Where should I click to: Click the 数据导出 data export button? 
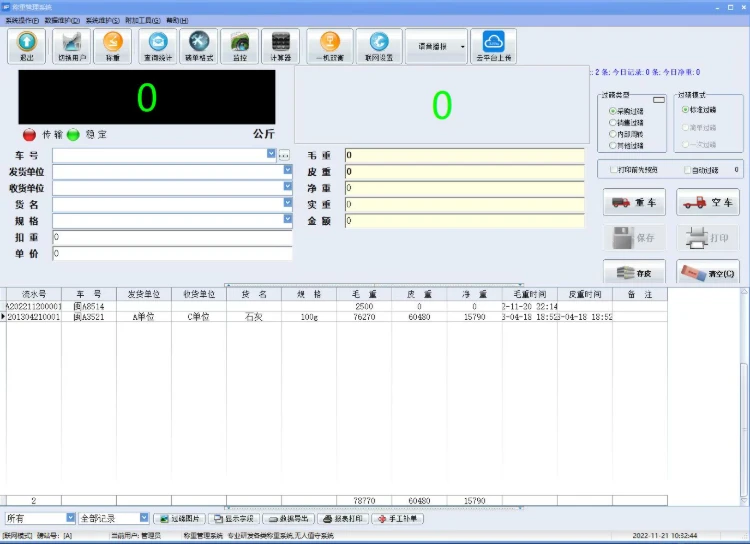(x=288, y=519)
